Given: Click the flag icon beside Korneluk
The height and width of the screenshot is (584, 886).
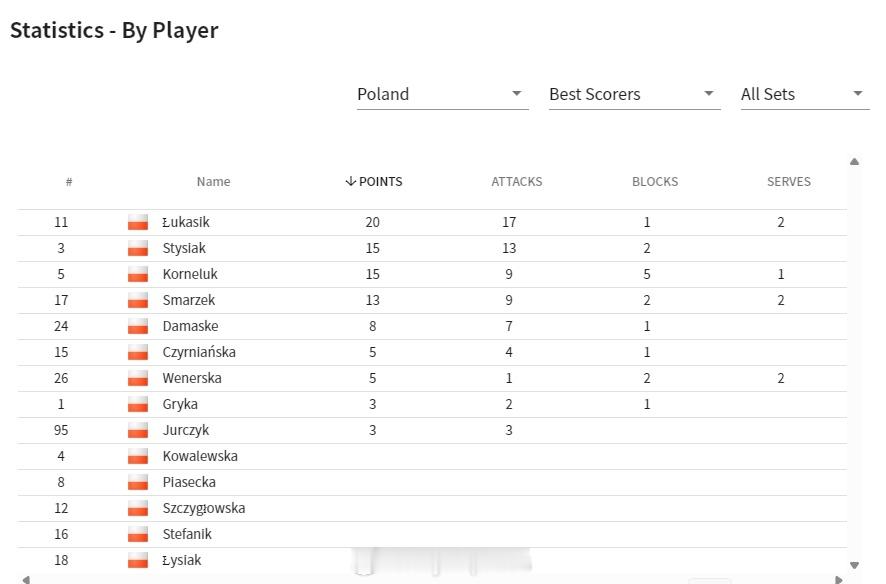Looking at the screenshot, I should tap(138, 274).
